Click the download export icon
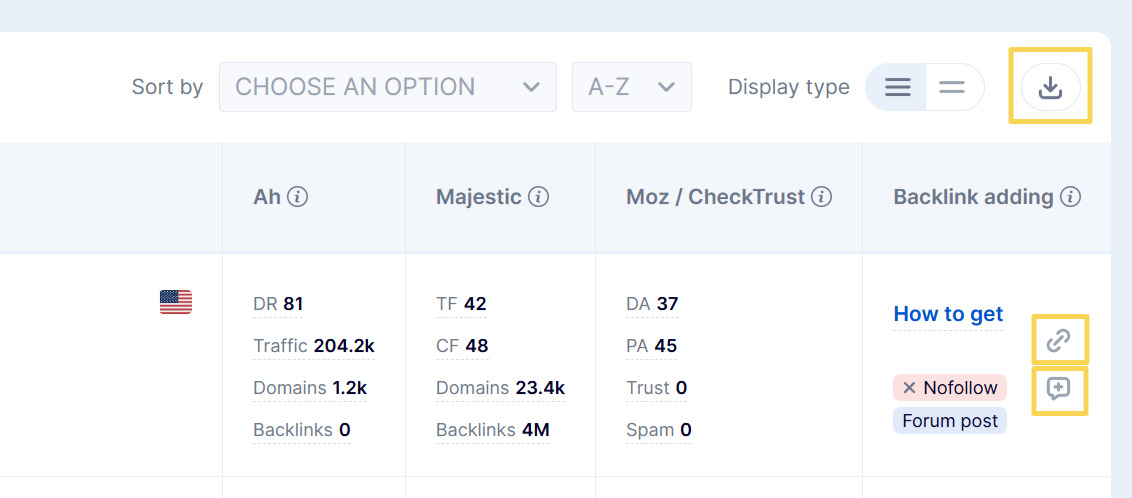 coord(1050,87)
